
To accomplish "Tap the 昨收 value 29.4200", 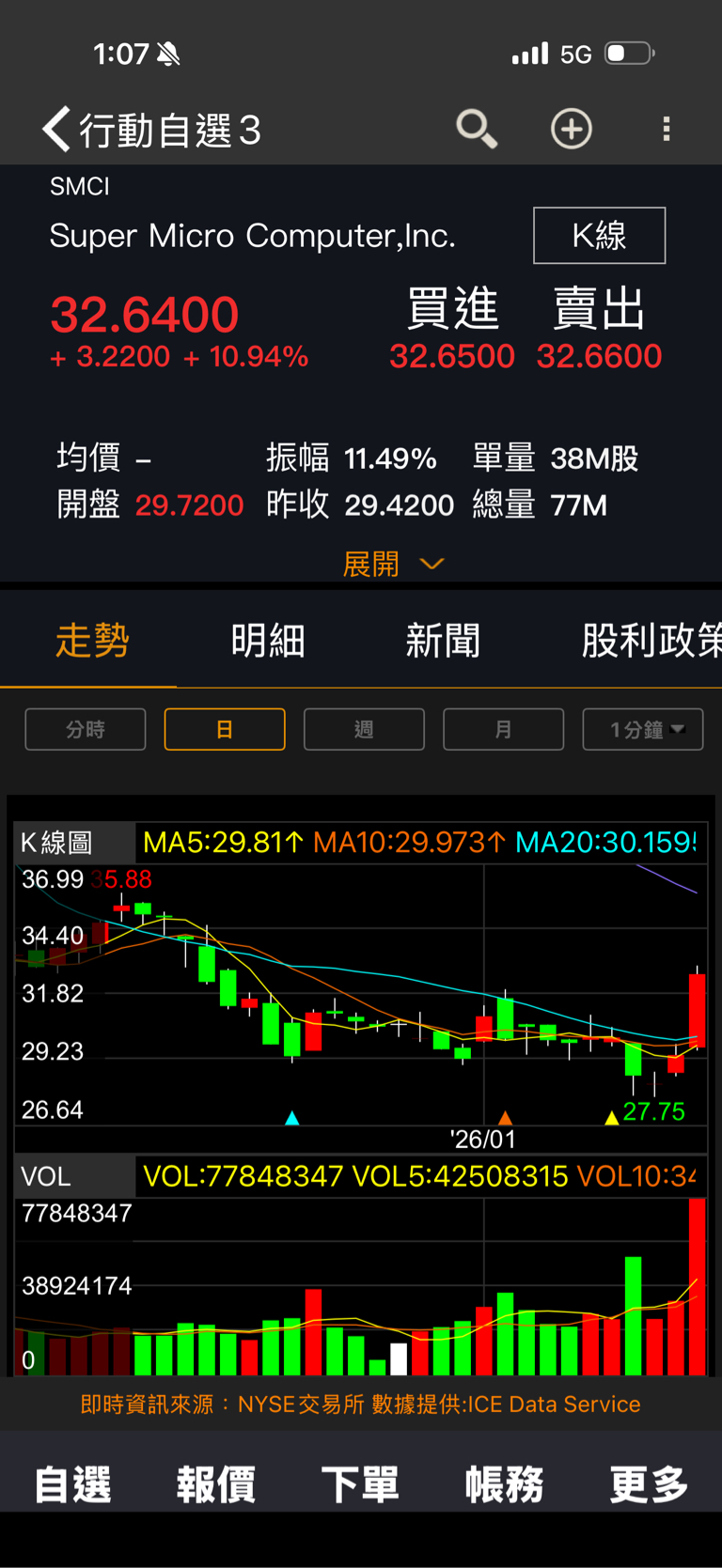I will (400, 505).
